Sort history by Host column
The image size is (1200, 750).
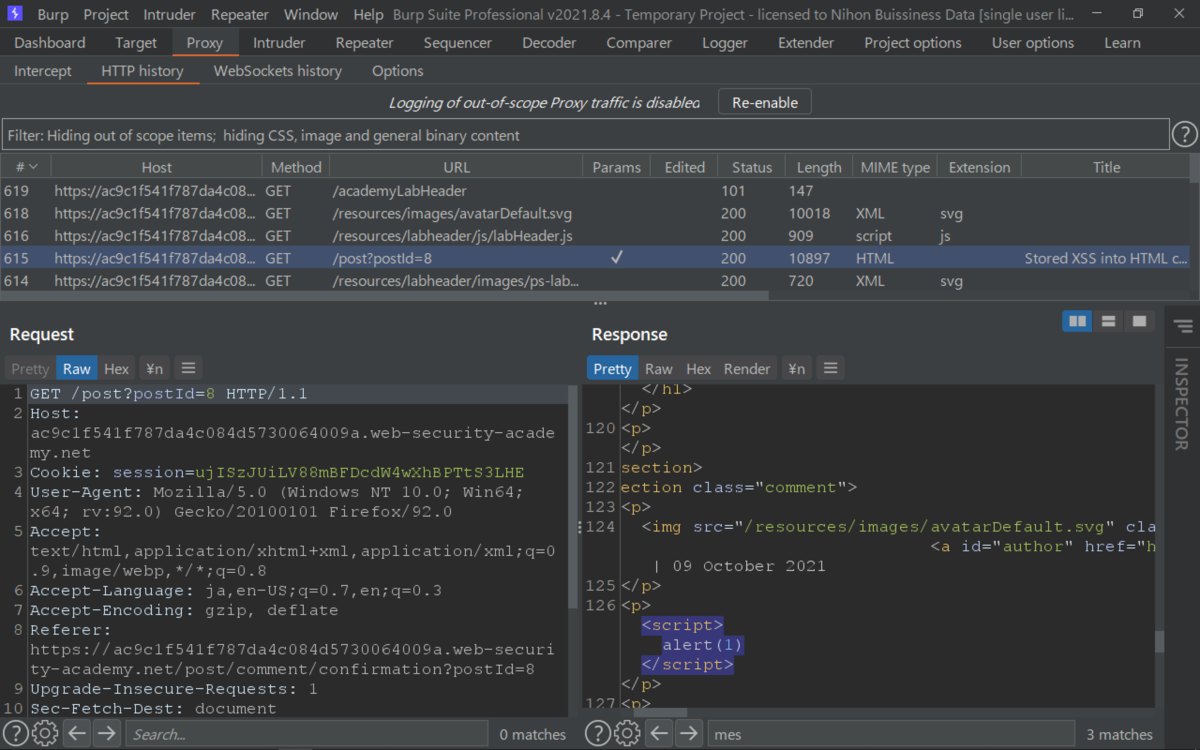coord(156,167)
